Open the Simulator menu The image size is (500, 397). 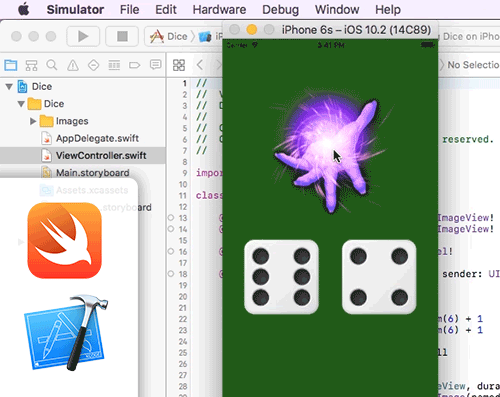(x=75, y=9)
